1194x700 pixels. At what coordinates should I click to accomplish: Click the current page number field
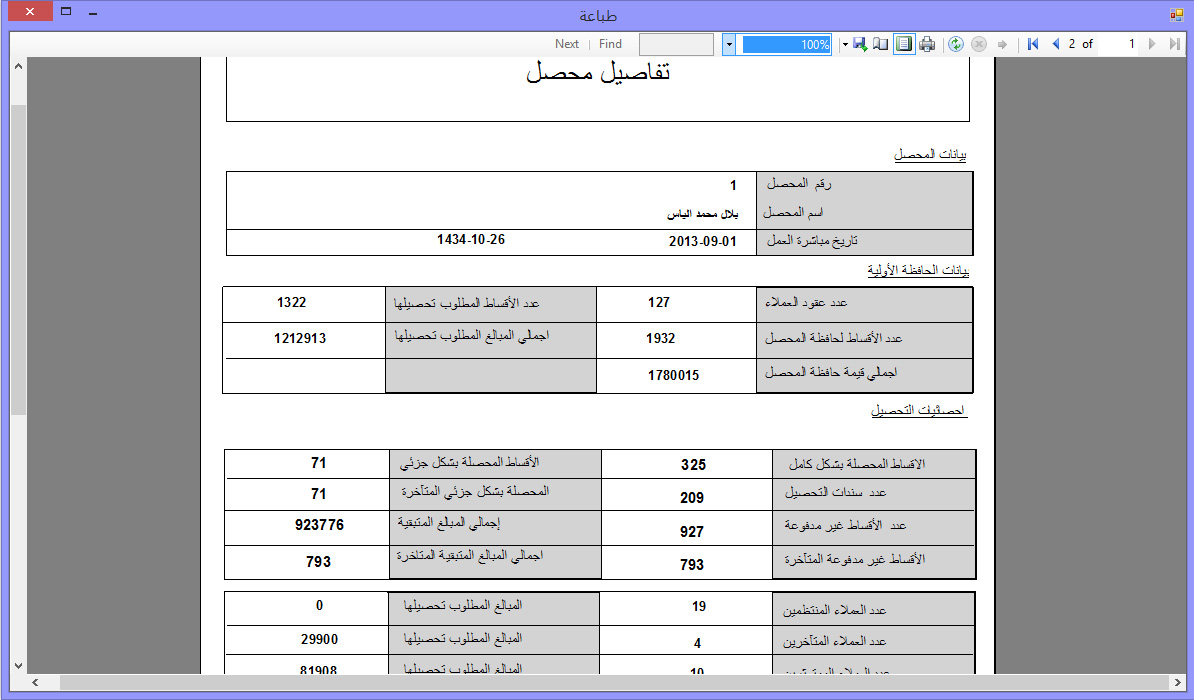(x=1118, y=44)
